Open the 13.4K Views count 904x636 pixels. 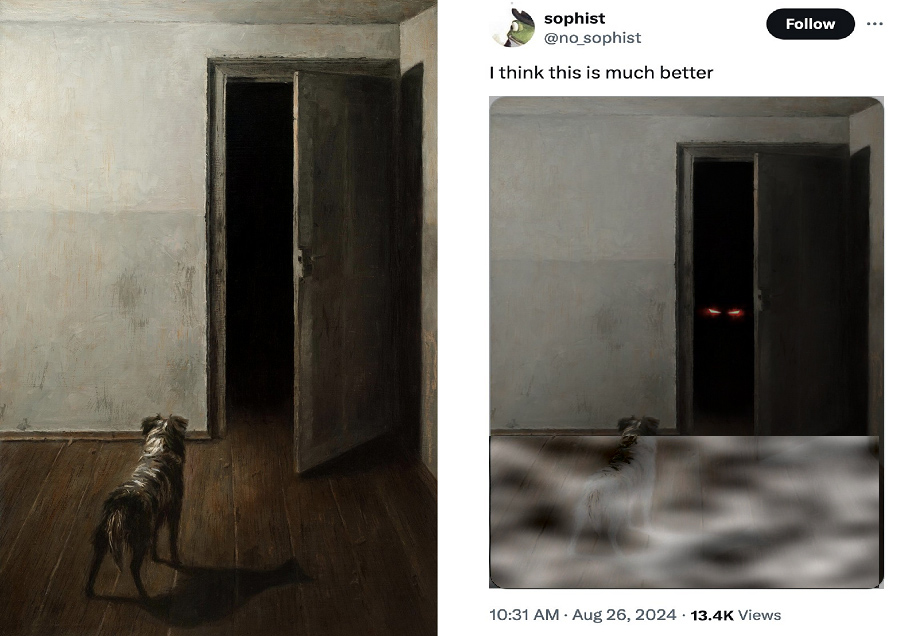click(736, 615)
